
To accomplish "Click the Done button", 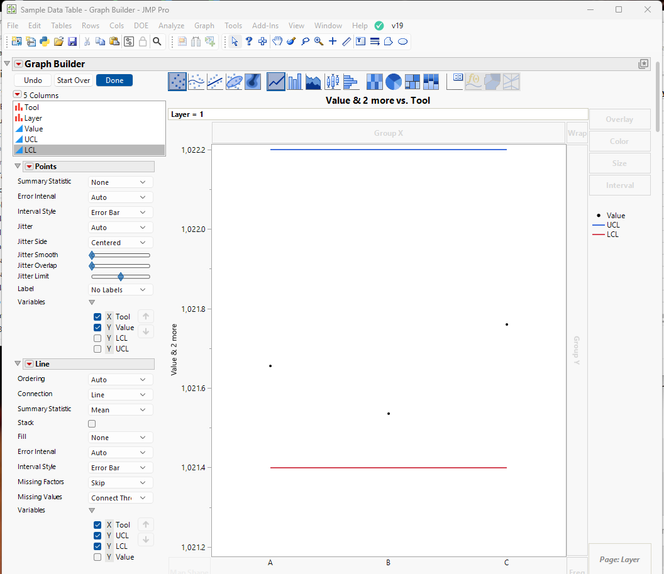I will point(114,80).
